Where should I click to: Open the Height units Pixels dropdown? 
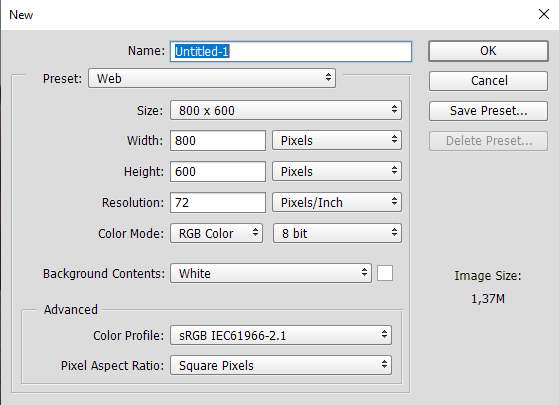337,171
